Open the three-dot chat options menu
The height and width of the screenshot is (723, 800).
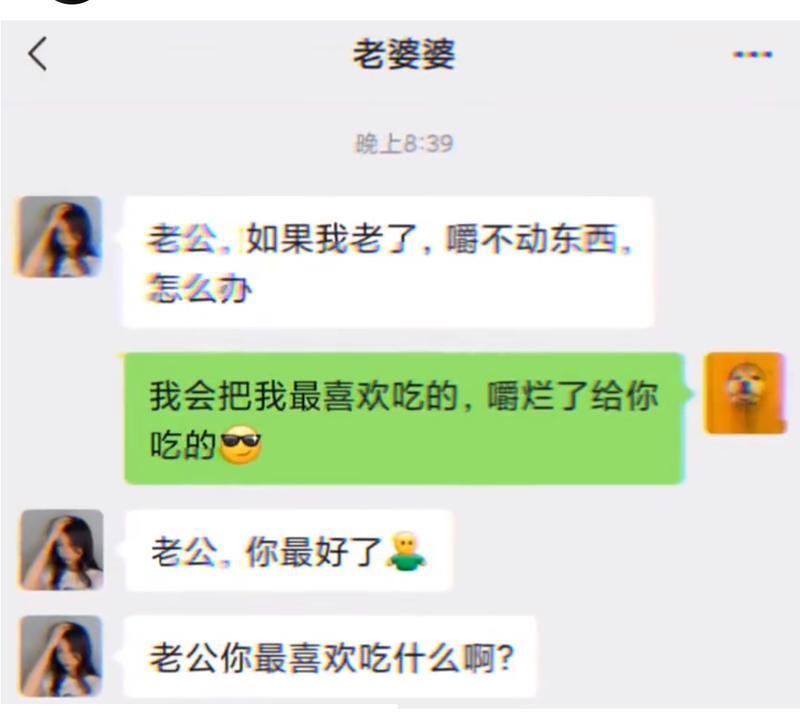click(x=752, y=54)
